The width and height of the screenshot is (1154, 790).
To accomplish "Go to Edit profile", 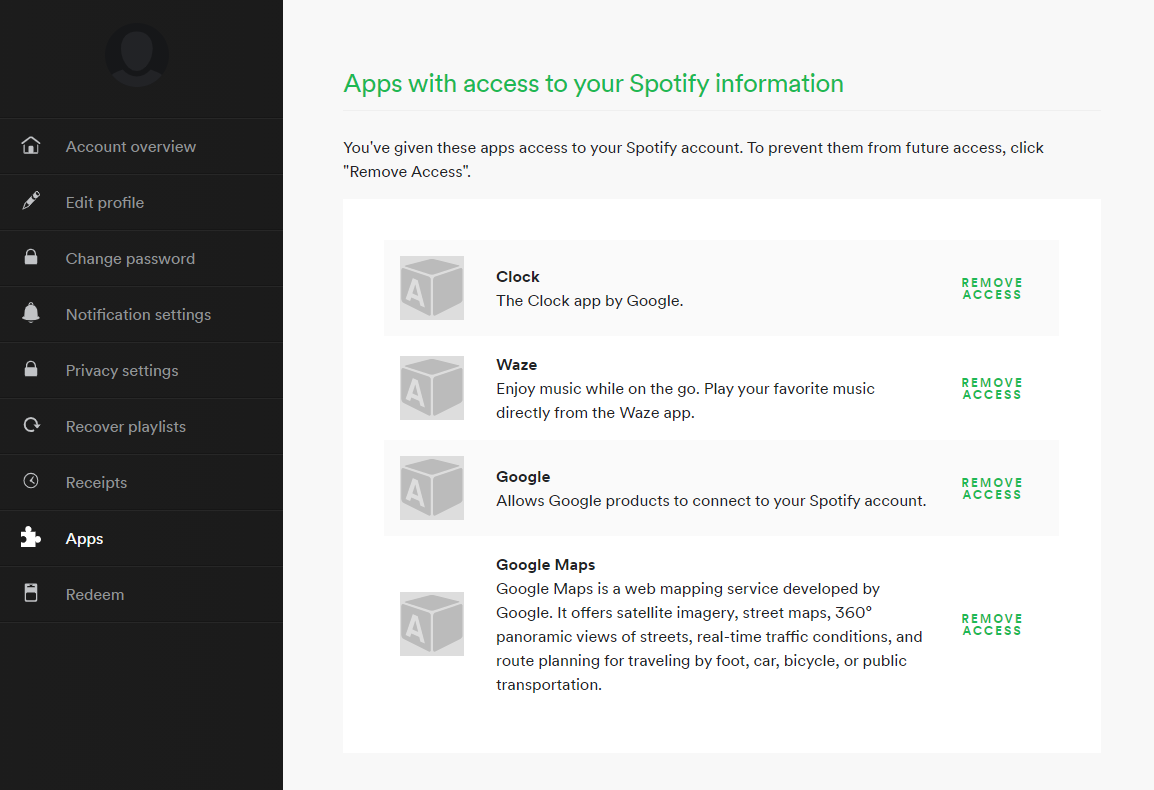I will pos(141,202).
